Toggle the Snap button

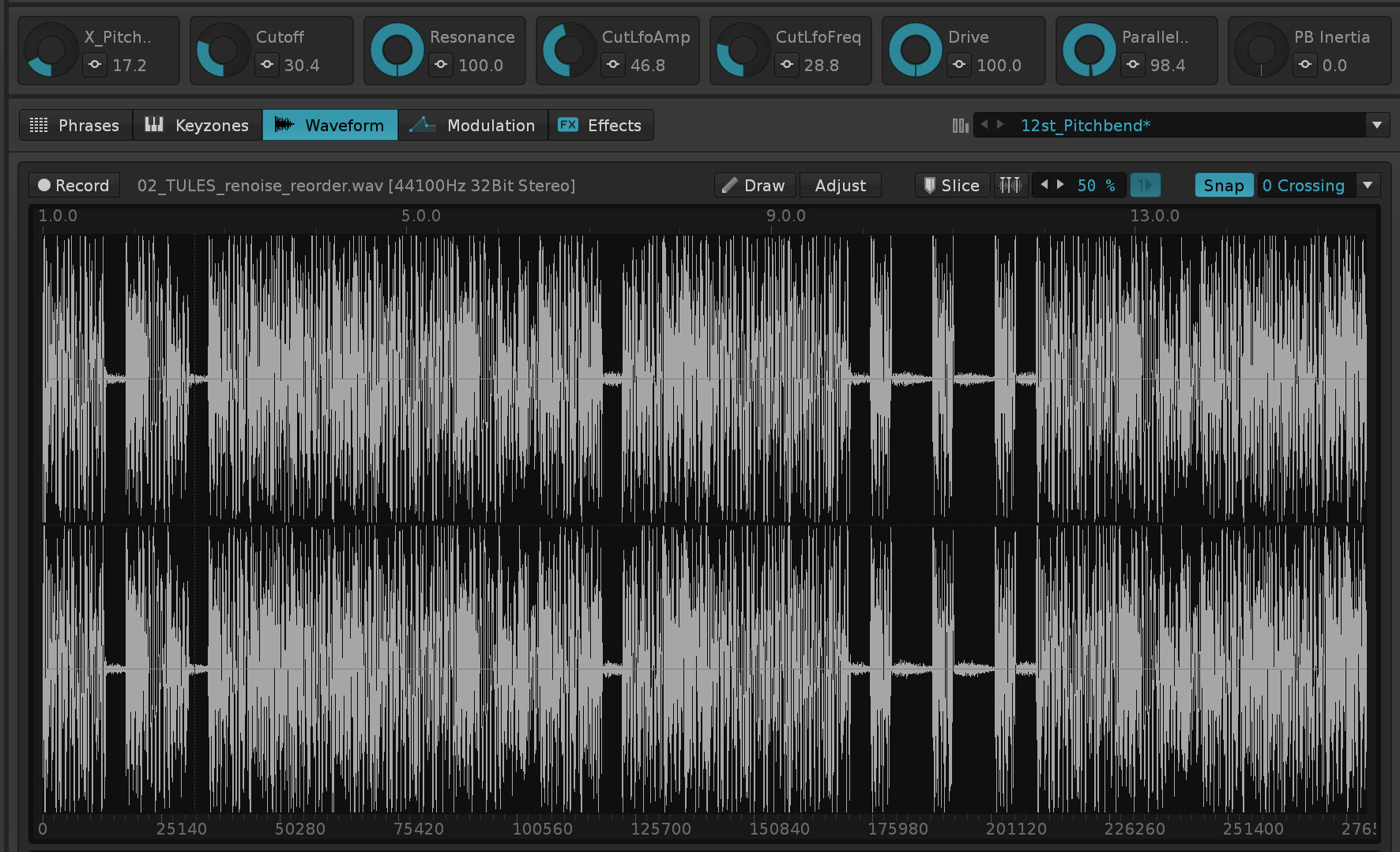pos(1224,185)
